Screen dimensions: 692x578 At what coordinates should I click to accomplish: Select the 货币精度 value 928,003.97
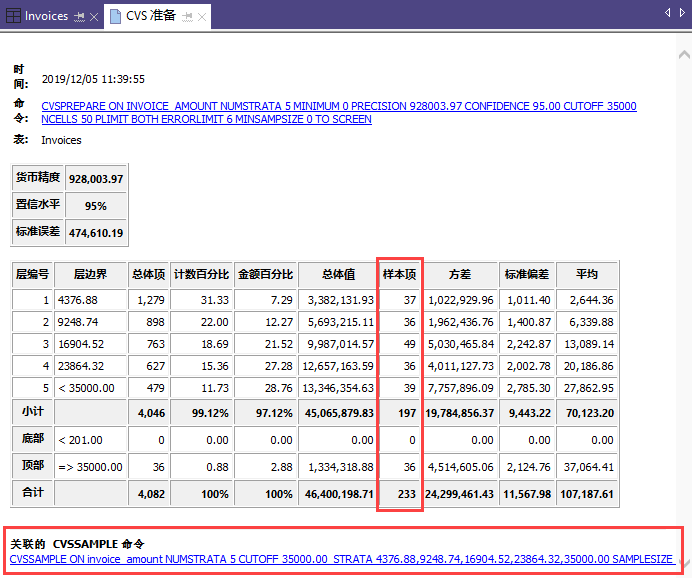point(96,179)
